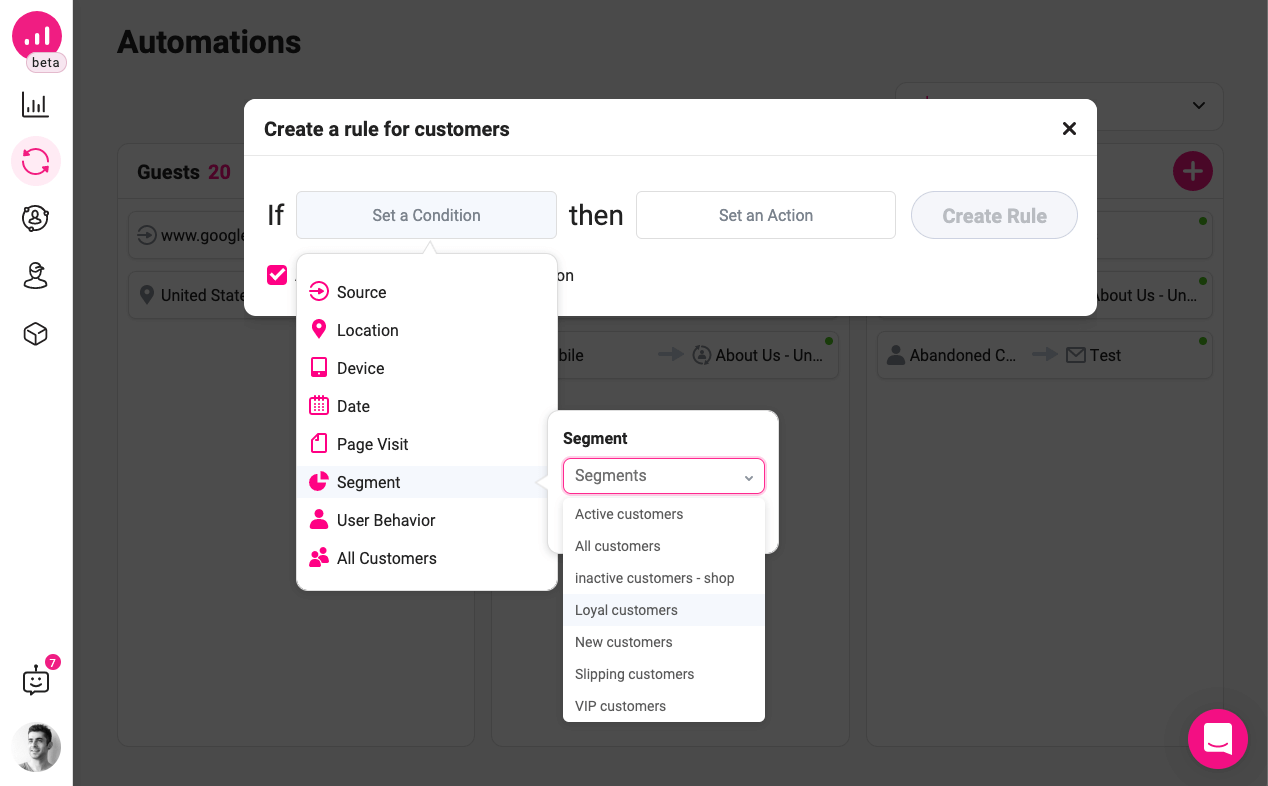Open the live chat bubble widget
The height and width of the screenshot is (786, 1268).
1218,739
